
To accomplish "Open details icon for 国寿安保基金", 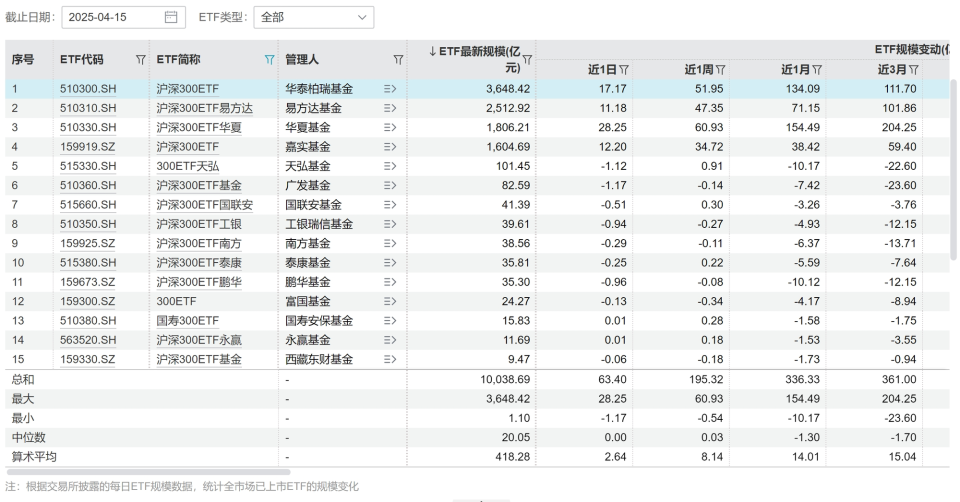I will tap(390, 321).
